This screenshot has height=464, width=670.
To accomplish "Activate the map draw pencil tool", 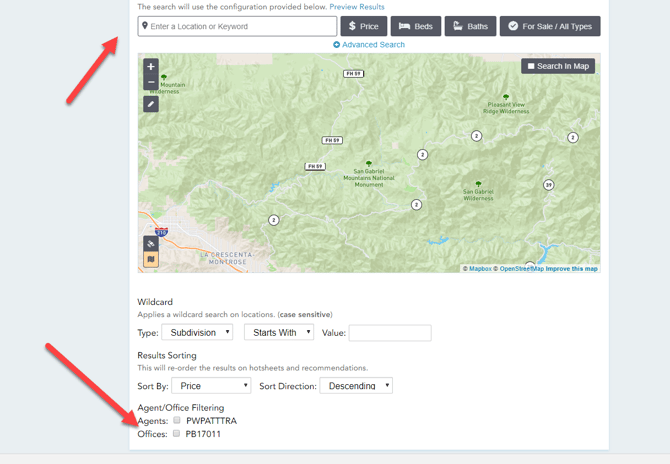I will click(151, 104).
